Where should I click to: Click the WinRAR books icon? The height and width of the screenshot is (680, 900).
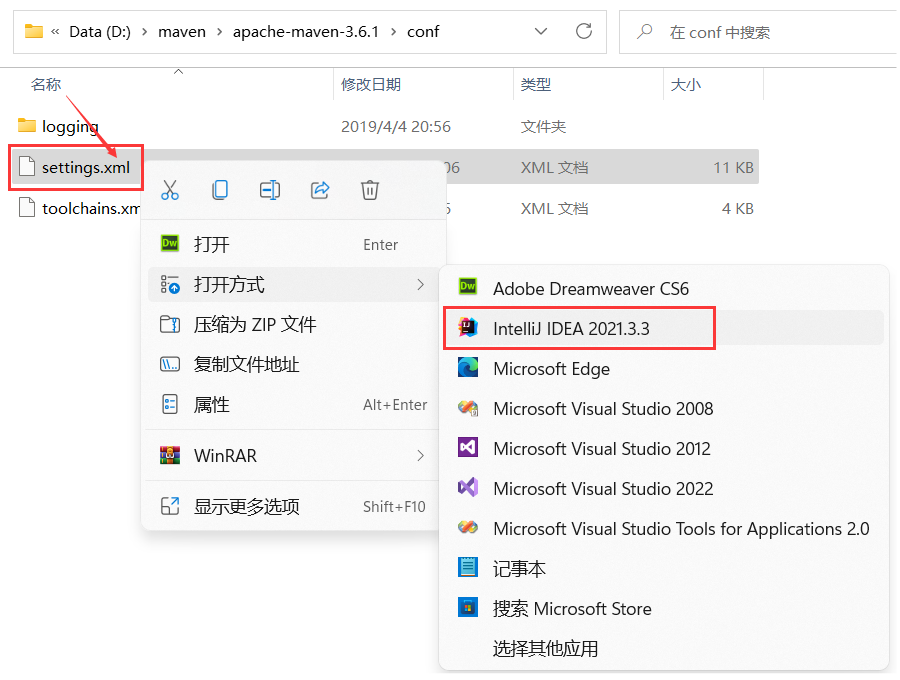pyautogui.click(x=170, y=456)
